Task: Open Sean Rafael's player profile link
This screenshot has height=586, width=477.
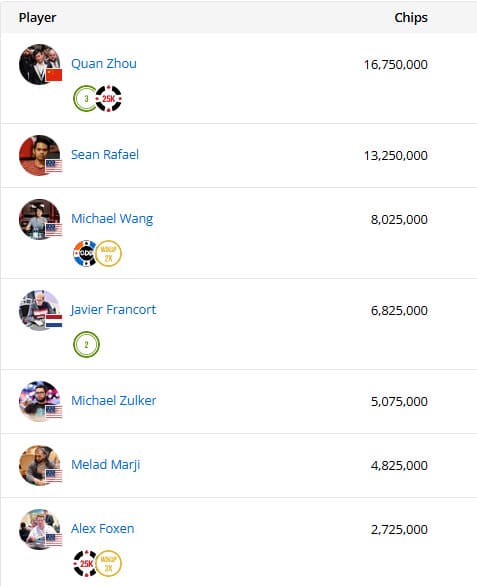Action: (x=105, y=155)
